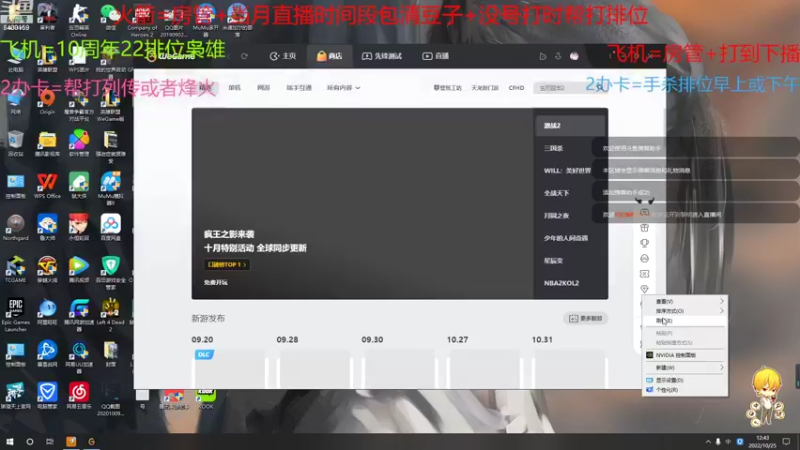Click the trophy icon in side panel
Viewport: 800px width, 450px height.
pyautogui.click(x=644, y=243)
